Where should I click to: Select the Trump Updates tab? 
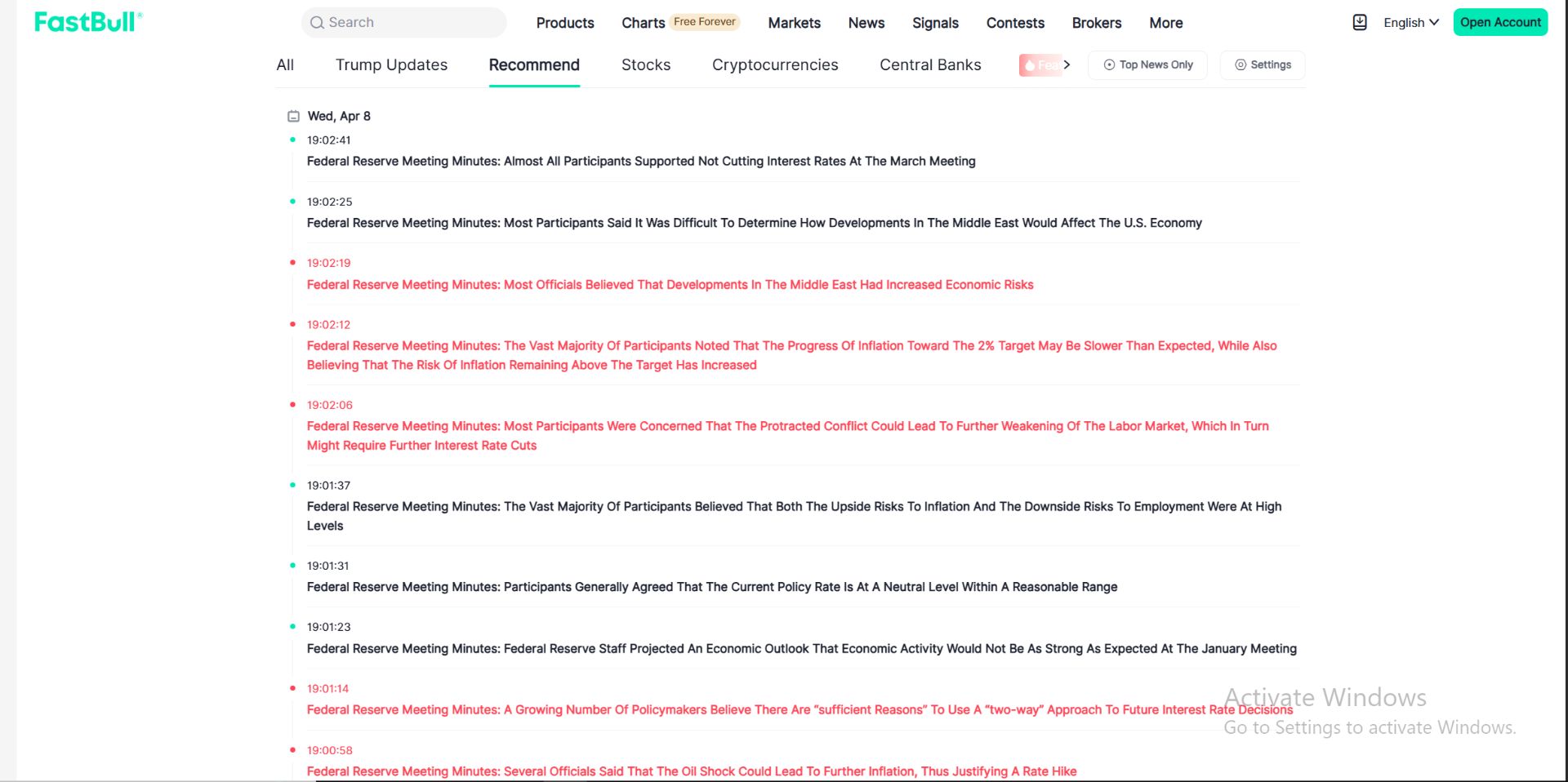click(391, 65)
